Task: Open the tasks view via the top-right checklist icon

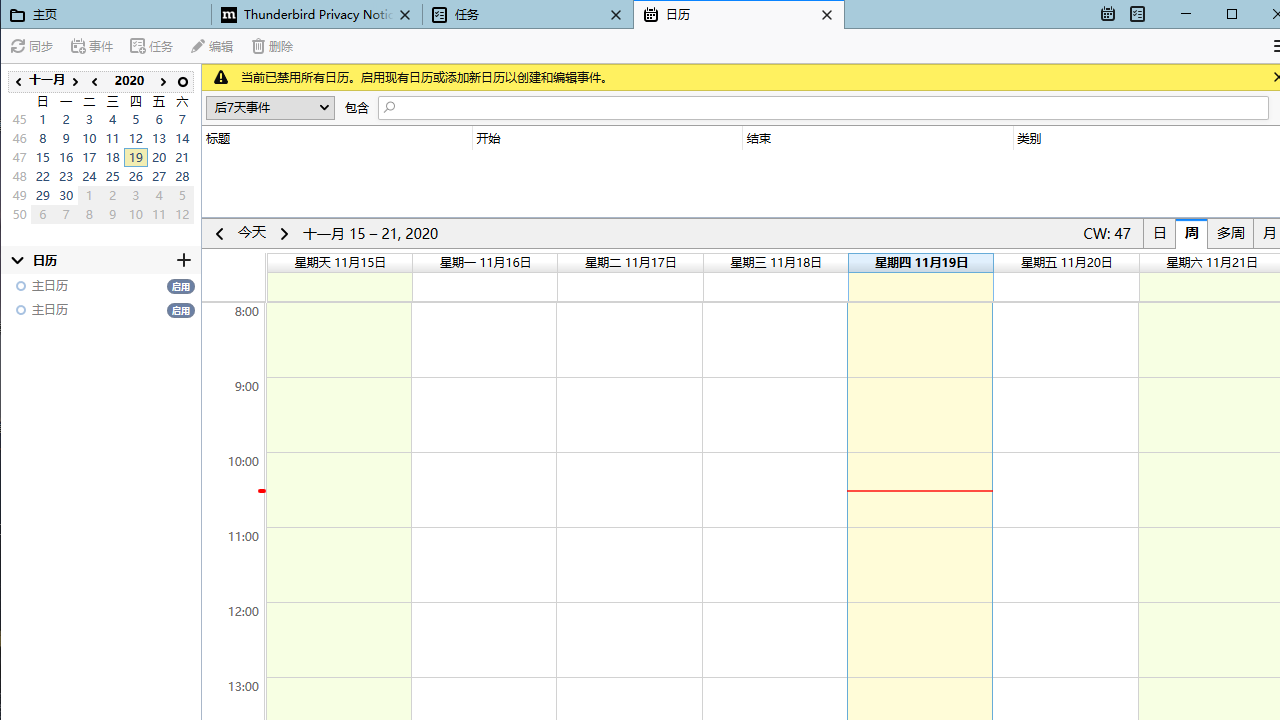Action: tap(1137, 14)
